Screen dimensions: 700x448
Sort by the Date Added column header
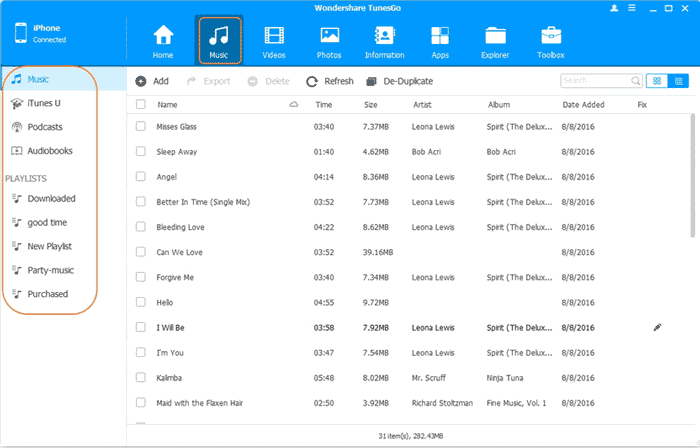583,105
